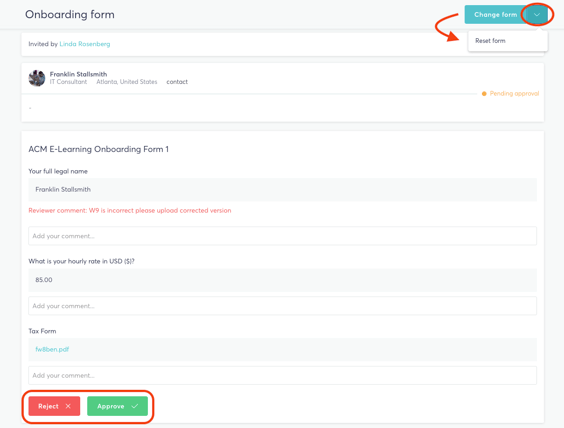
Task: Click the Change form button
Action: click(495, 15)
